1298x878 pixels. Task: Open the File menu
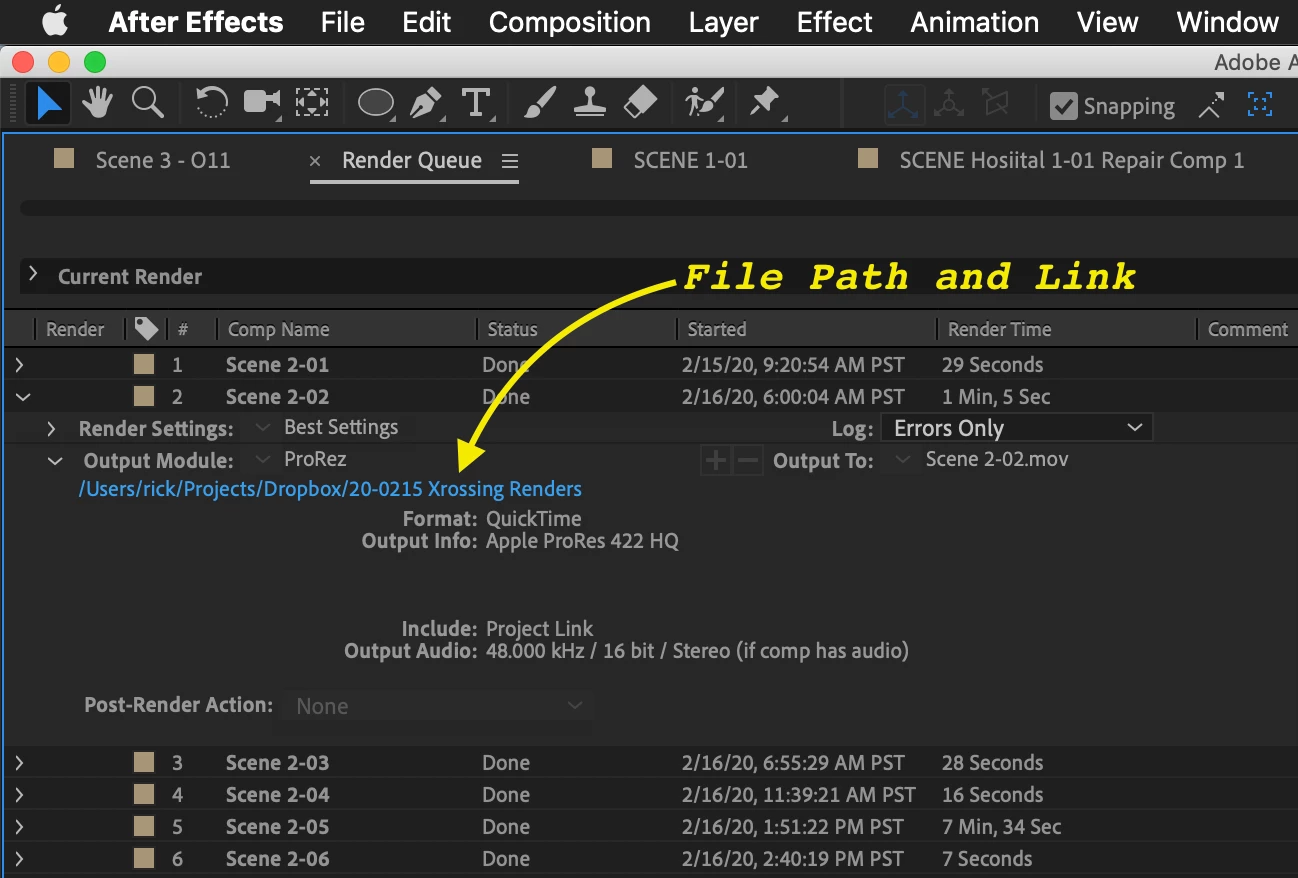343,22
